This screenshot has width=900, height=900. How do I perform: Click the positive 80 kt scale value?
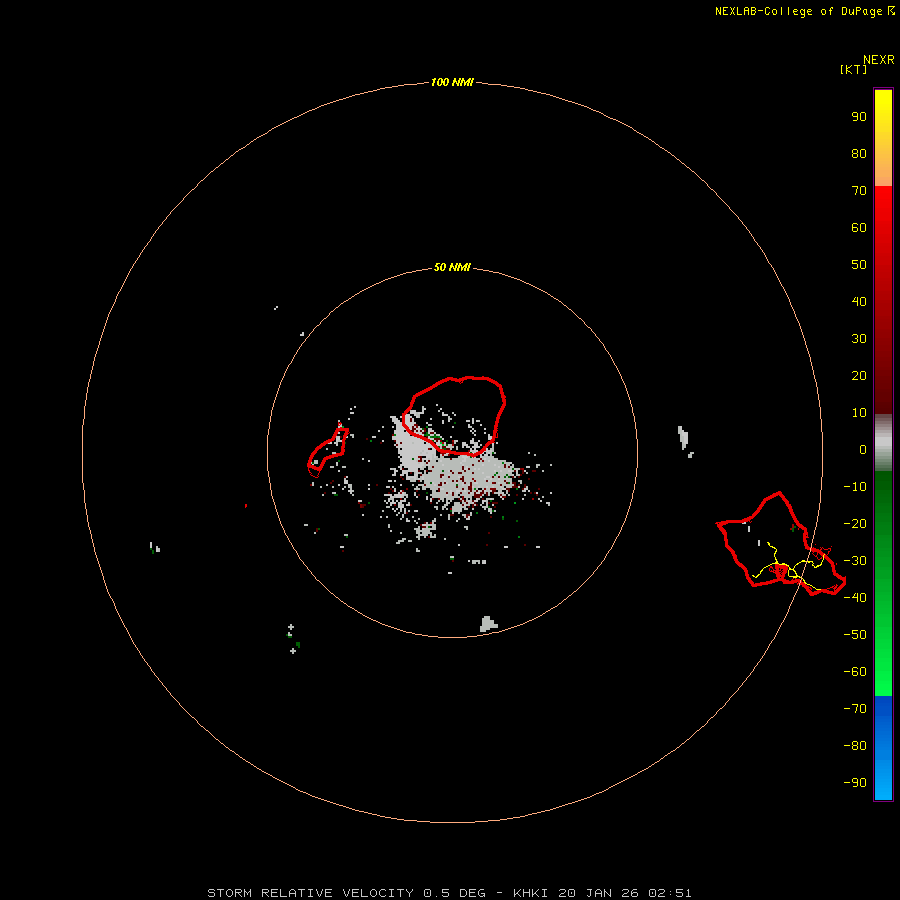[x=859, y=153]
